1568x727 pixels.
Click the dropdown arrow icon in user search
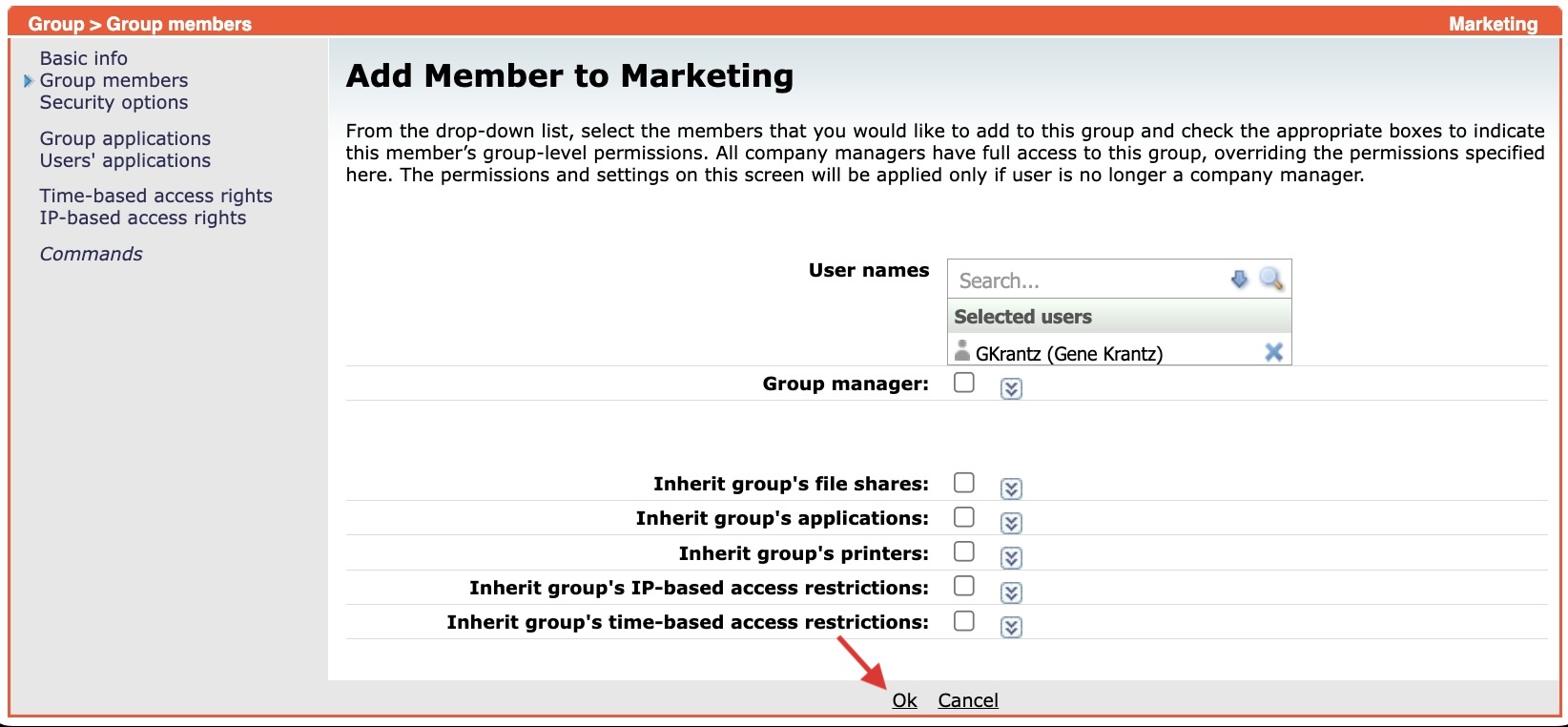[x=1239, y=280]
